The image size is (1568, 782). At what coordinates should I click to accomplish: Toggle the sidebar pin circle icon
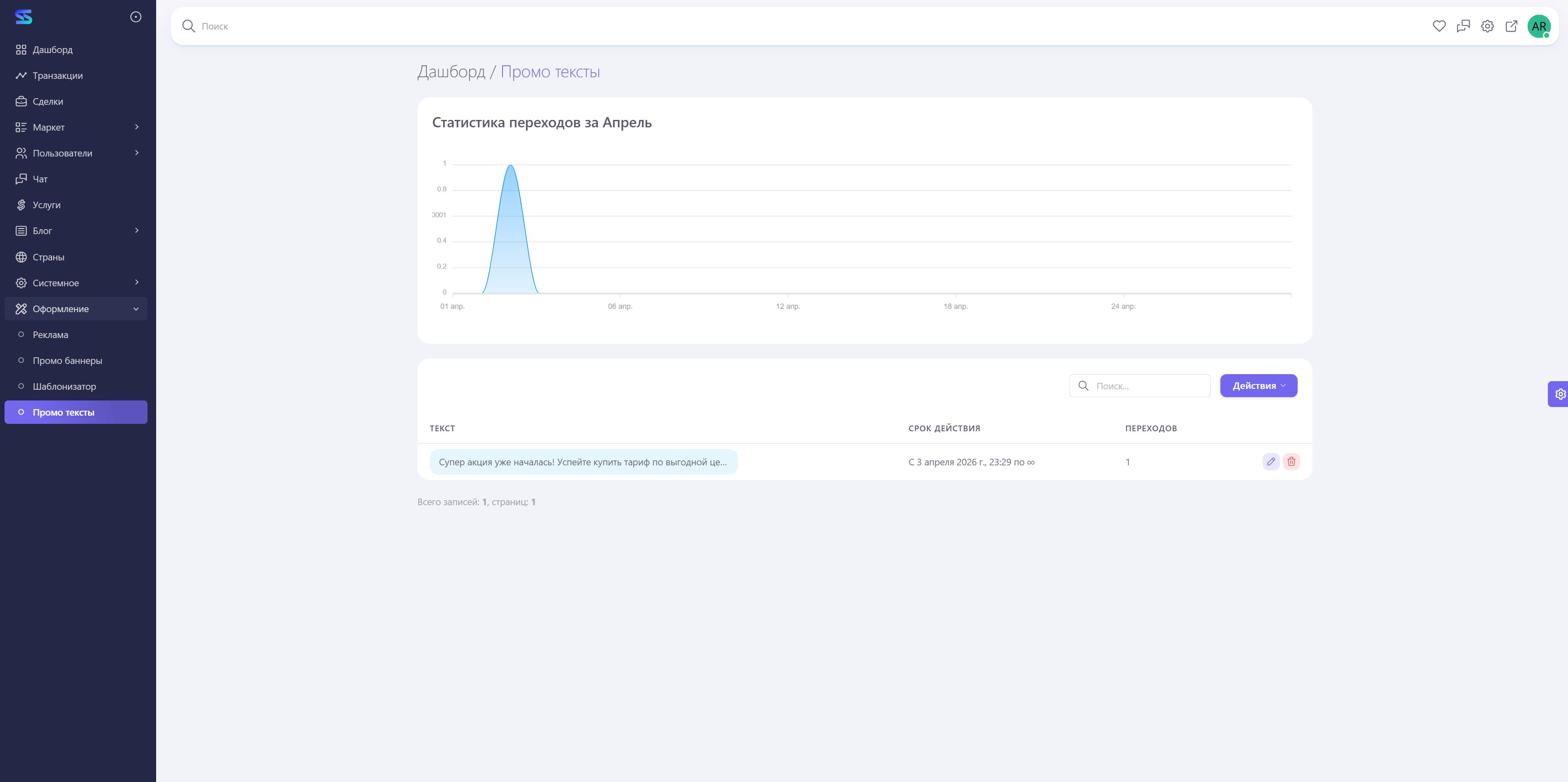point(136,17)
